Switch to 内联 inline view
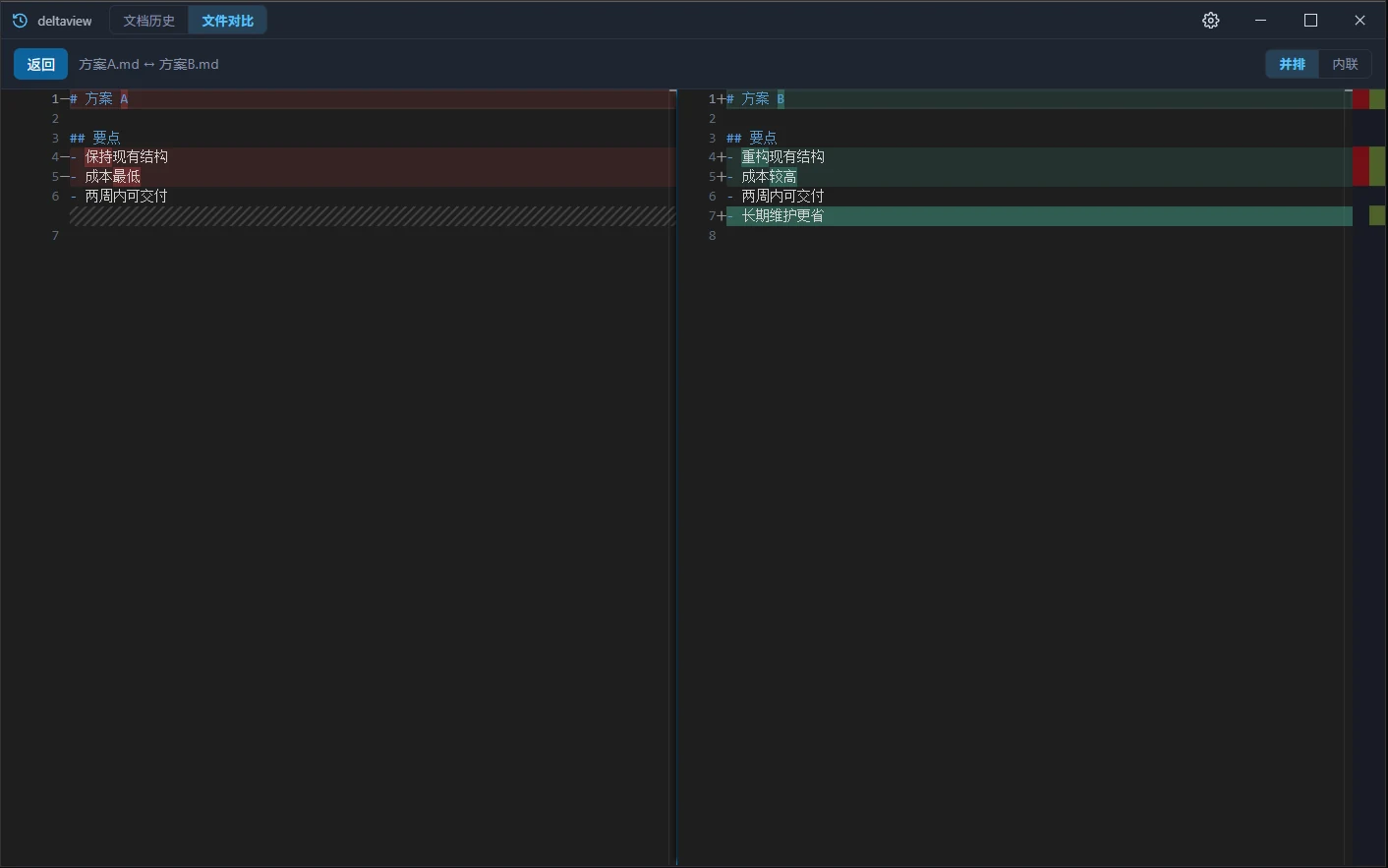The width and height of the screenshot is (1388, 868). click(1346, 64)
